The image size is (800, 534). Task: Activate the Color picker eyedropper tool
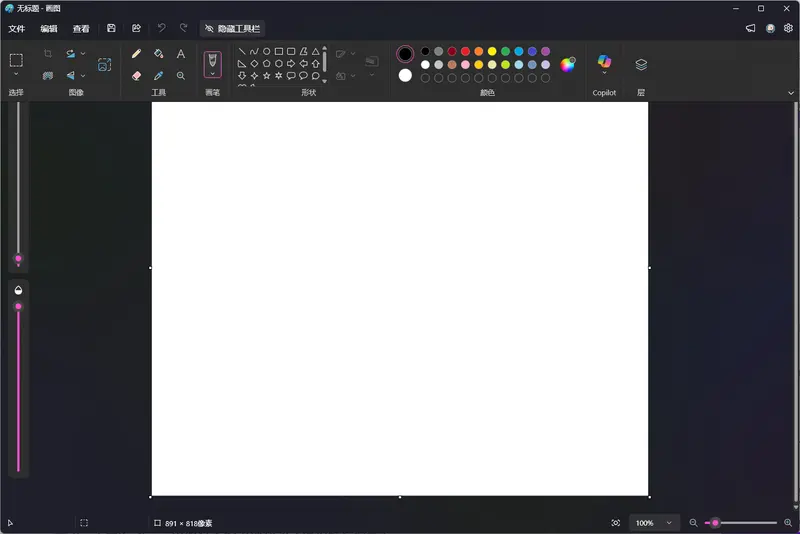click(x=159, y=76)
